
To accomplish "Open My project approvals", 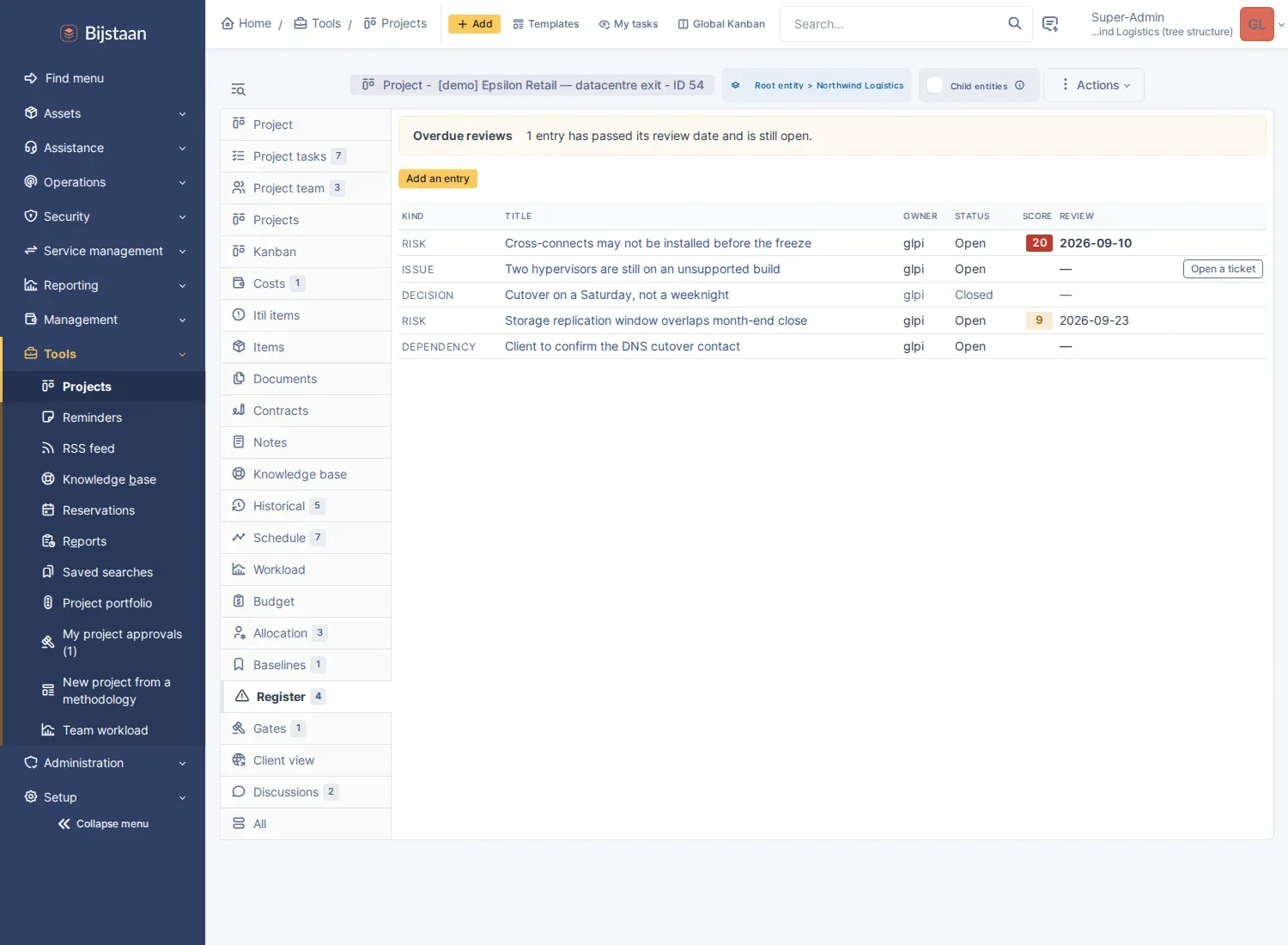I will (103, 643).
